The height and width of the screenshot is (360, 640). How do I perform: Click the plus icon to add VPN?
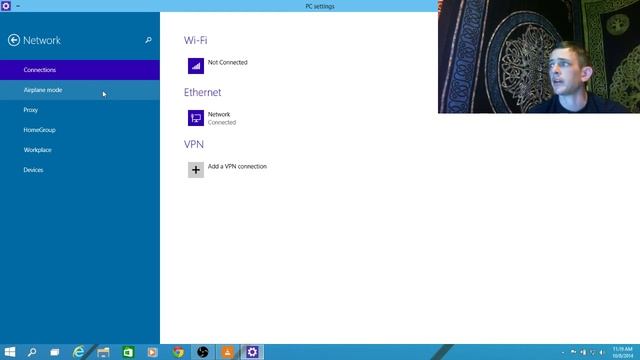click(196, 170)
